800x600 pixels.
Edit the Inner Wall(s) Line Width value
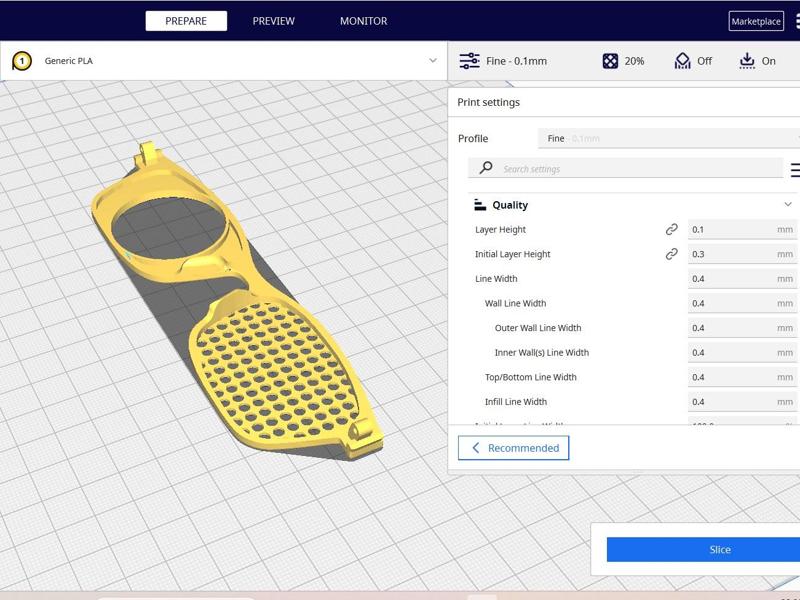point(742,353)
